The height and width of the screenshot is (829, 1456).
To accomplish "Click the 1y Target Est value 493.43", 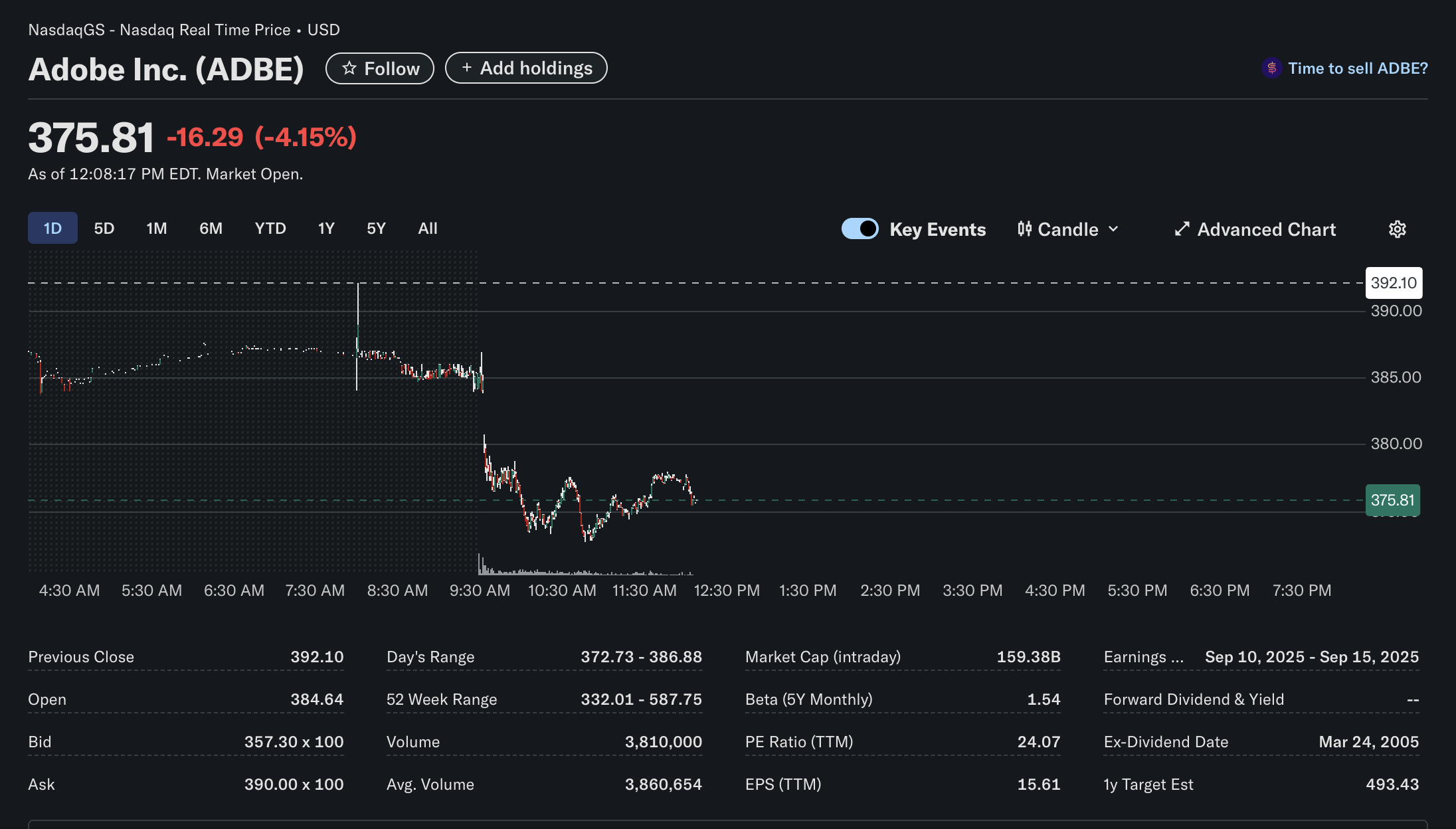I will [1392, 784].
